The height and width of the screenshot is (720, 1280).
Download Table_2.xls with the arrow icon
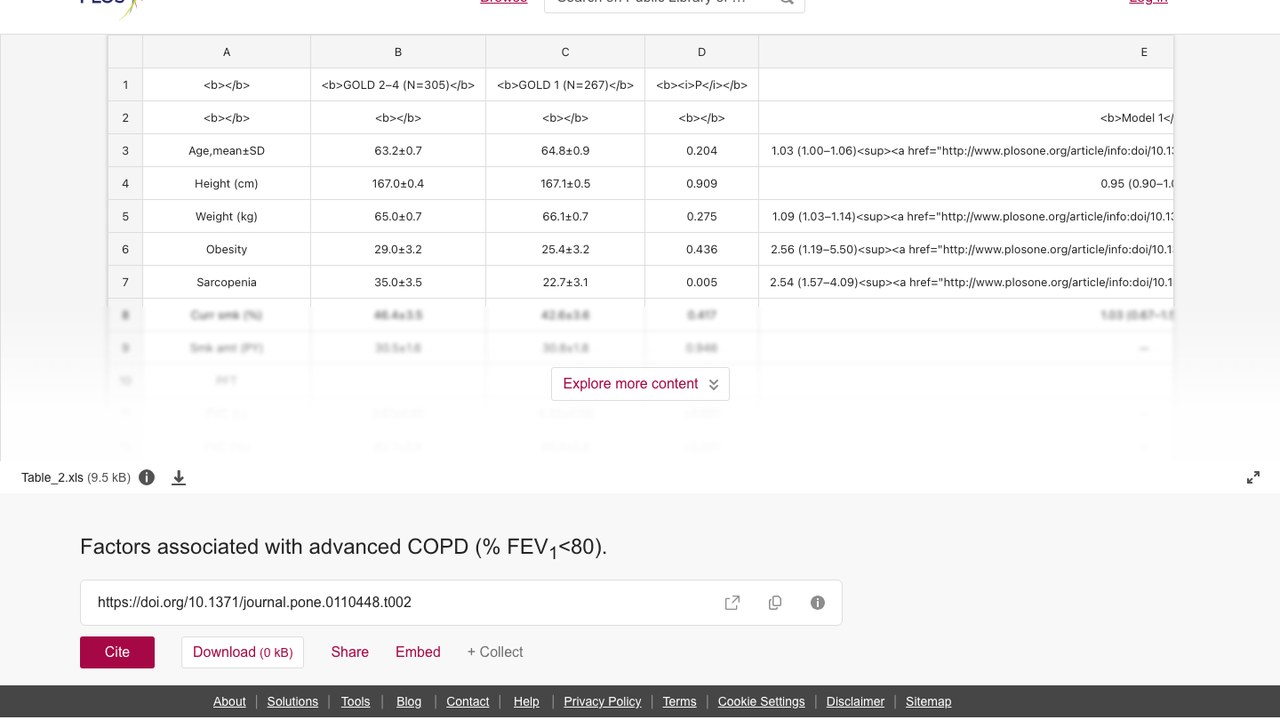[x=179, y=477]
